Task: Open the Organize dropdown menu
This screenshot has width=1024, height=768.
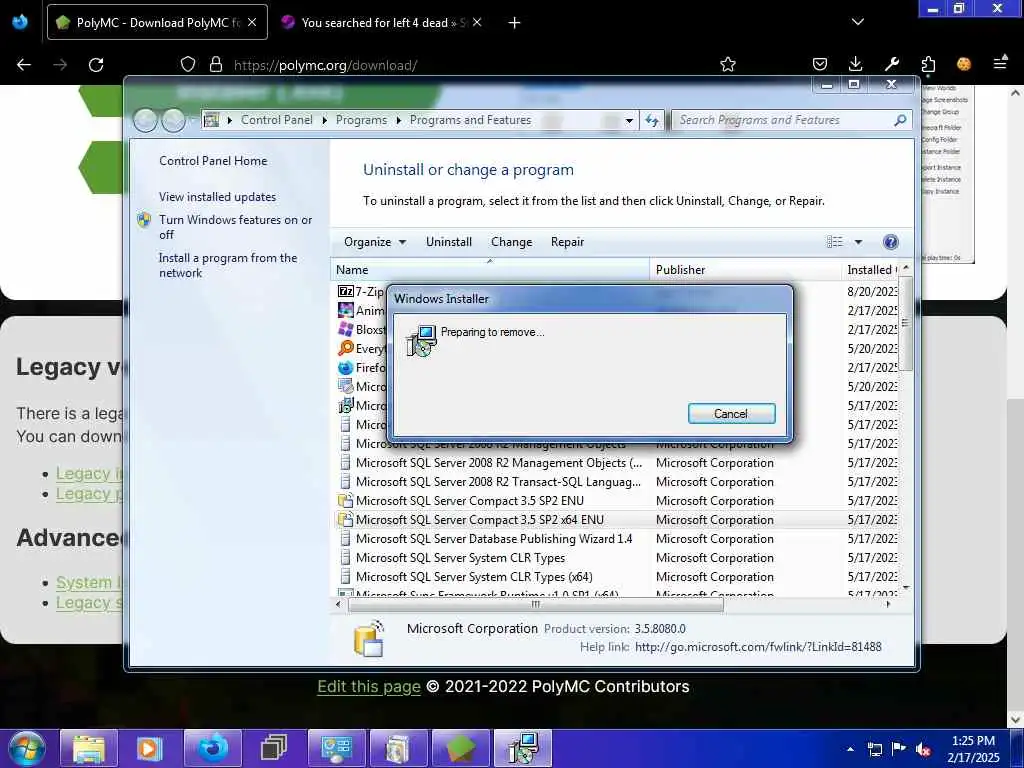Action: [x=375, y=242]
